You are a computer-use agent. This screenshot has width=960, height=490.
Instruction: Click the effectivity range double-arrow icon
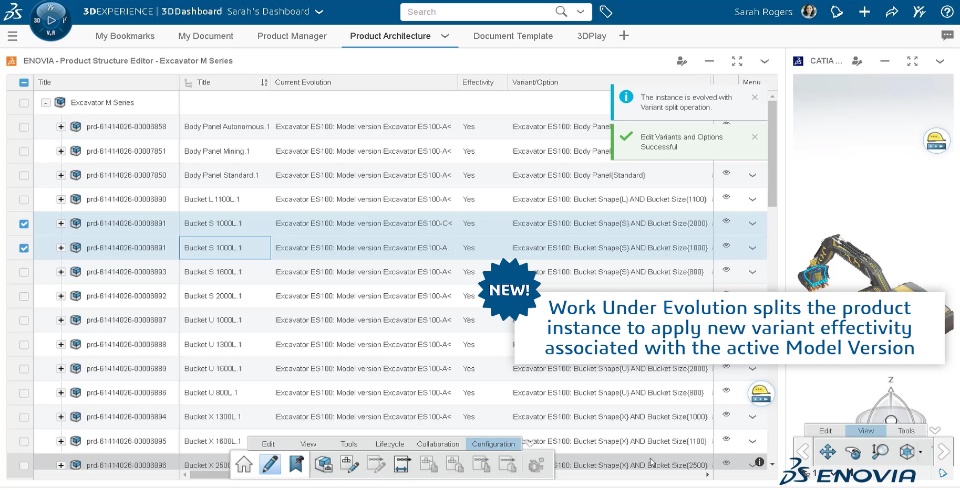click(402, 464)
